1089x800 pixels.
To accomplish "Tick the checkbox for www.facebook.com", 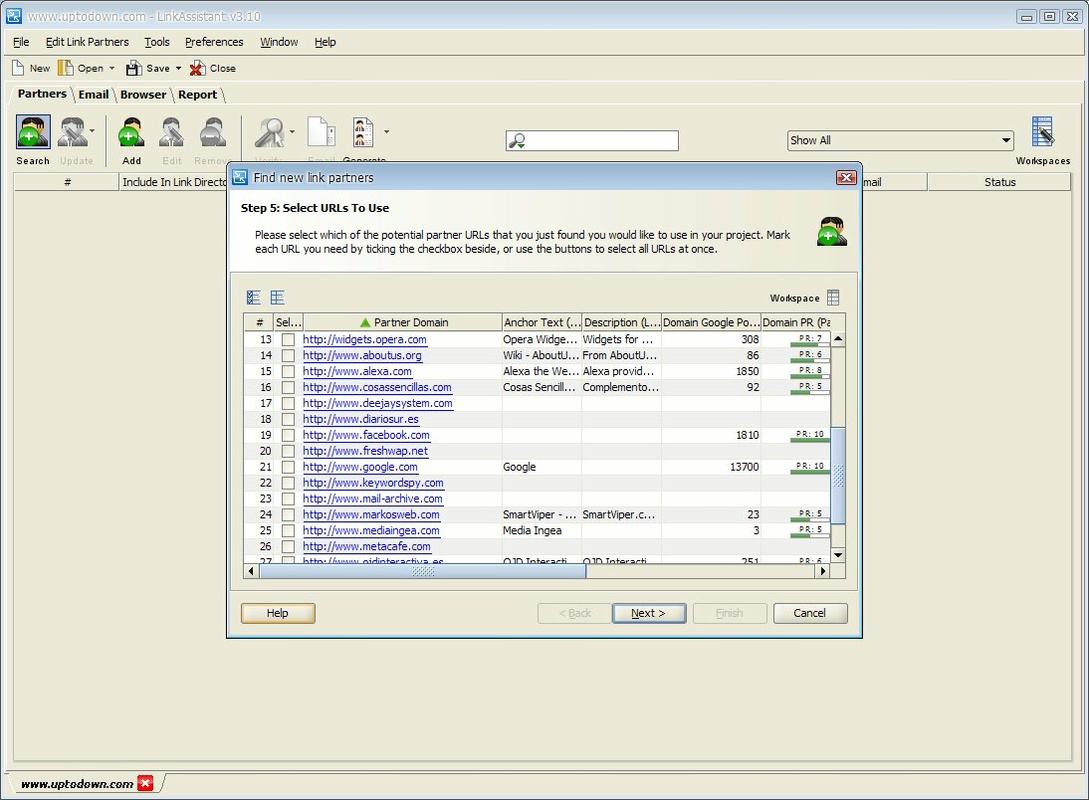I will point(288,435).
